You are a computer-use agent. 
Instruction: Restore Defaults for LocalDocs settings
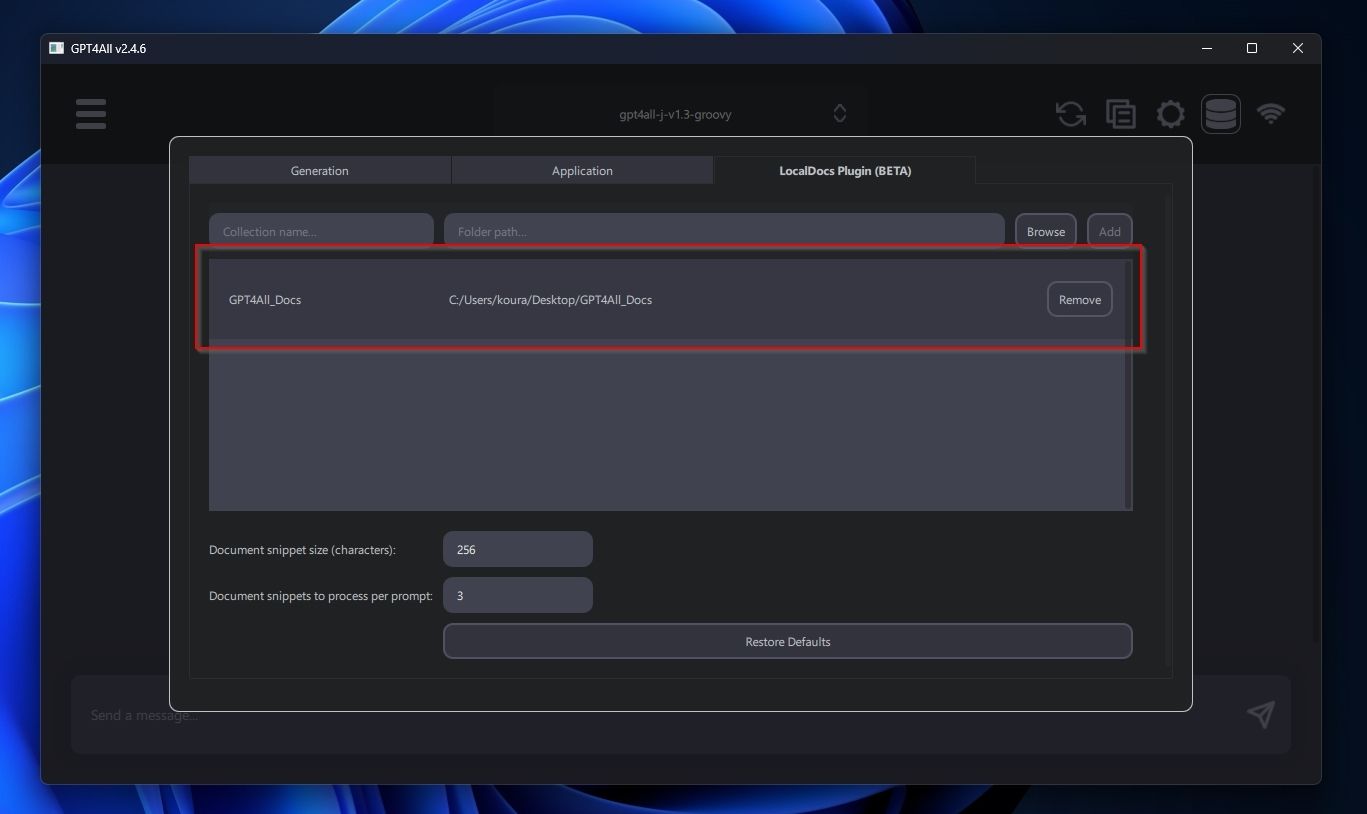787,641
